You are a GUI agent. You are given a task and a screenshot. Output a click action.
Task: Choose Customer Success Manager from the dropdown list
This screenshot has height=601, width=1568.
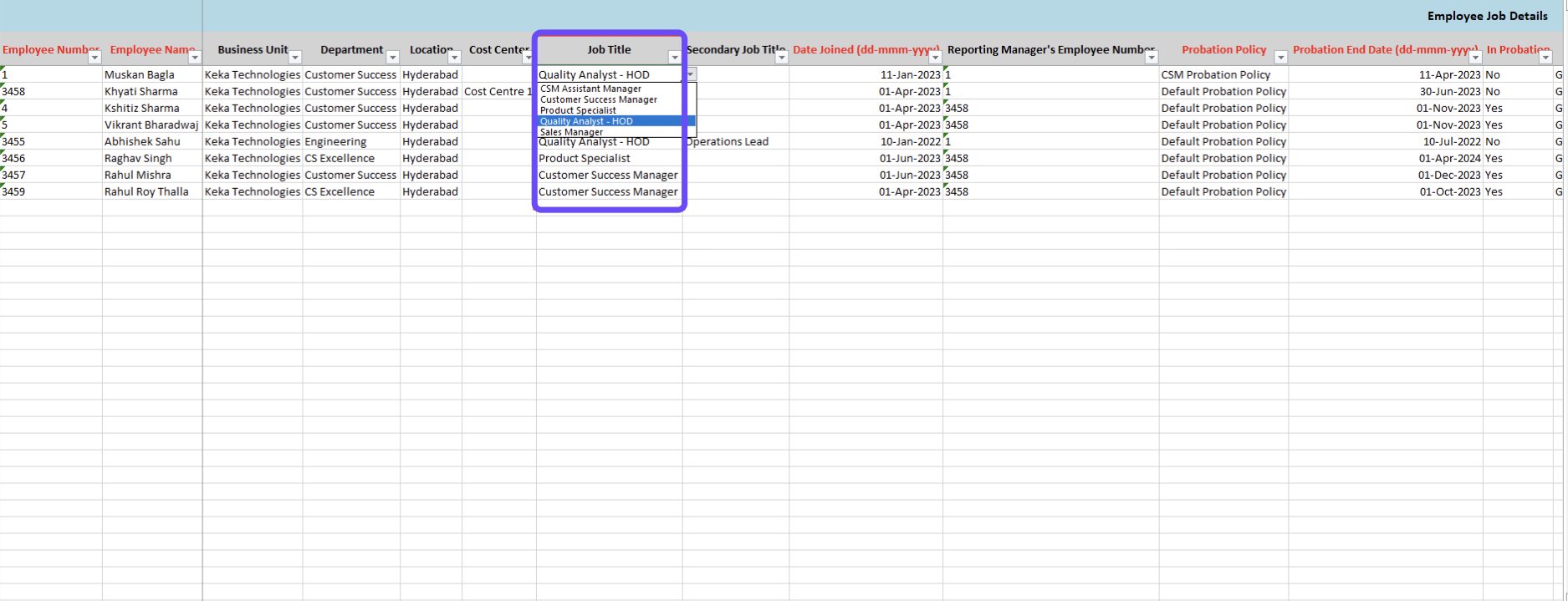tap(598, 99)
